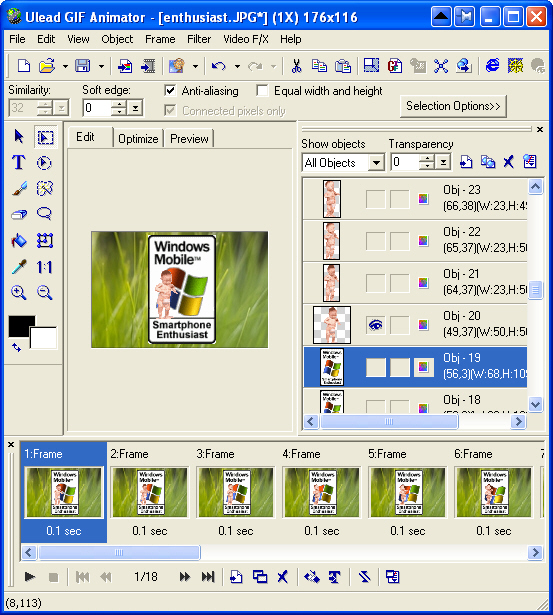Expand the Save arrow dropdown
The height and width of the screenshot is (615, 553).
[x=101, y=66]
